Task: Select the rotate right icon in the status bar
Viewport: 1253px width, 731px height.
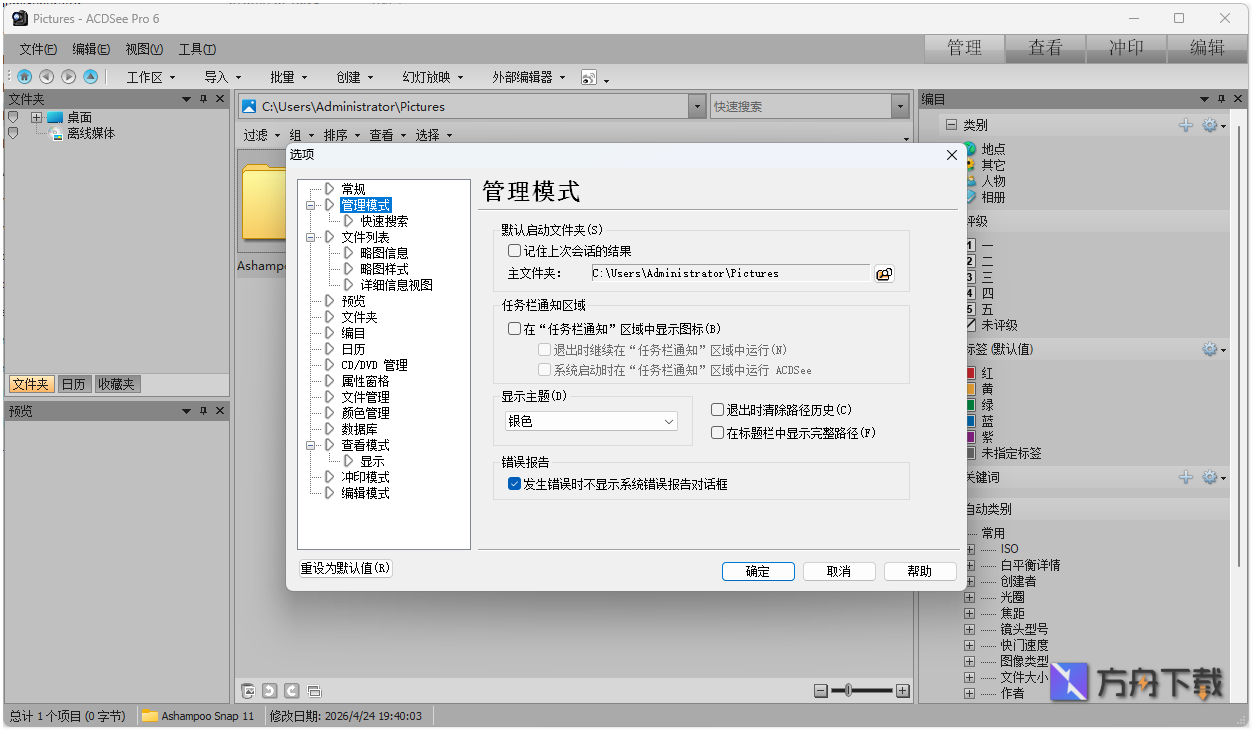Action: coord(291,690)
